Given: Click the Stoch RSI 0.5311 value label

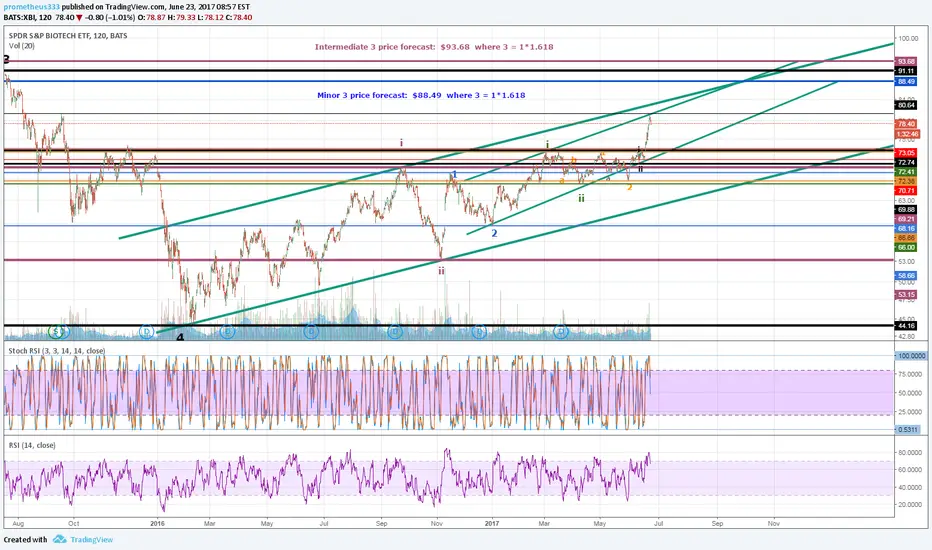Looking at the screenshot, I should pyautogui.click(x=907, y=429).
